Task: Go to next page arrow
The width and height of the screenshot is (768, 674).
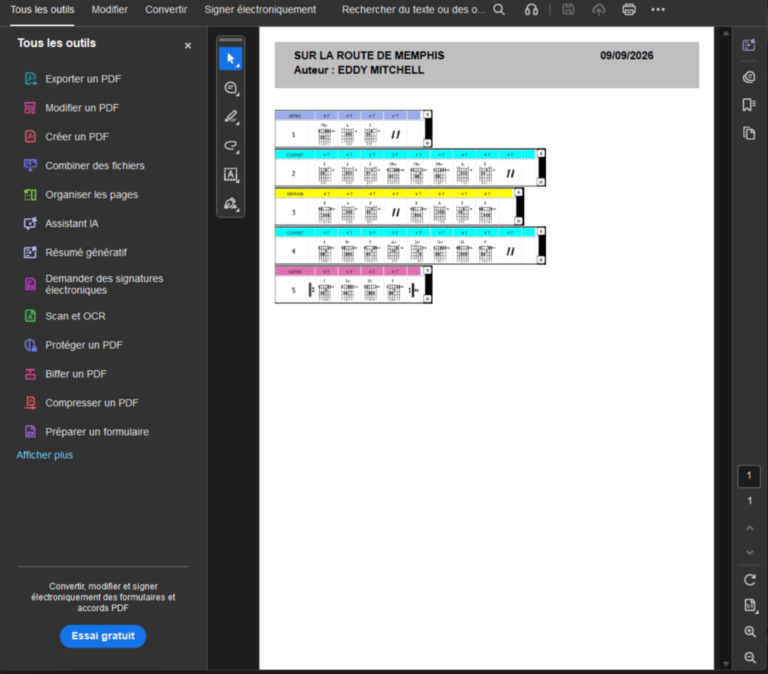Action: 749,553
